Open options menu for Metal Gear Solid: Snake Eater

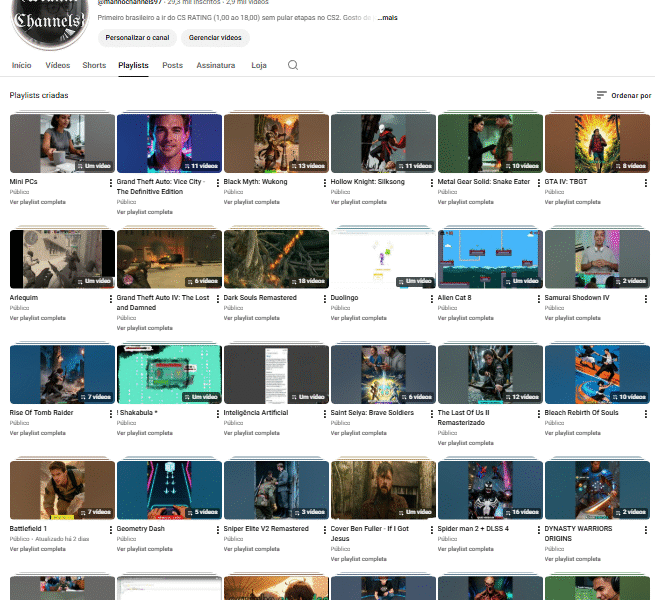(x=538, y=183)
